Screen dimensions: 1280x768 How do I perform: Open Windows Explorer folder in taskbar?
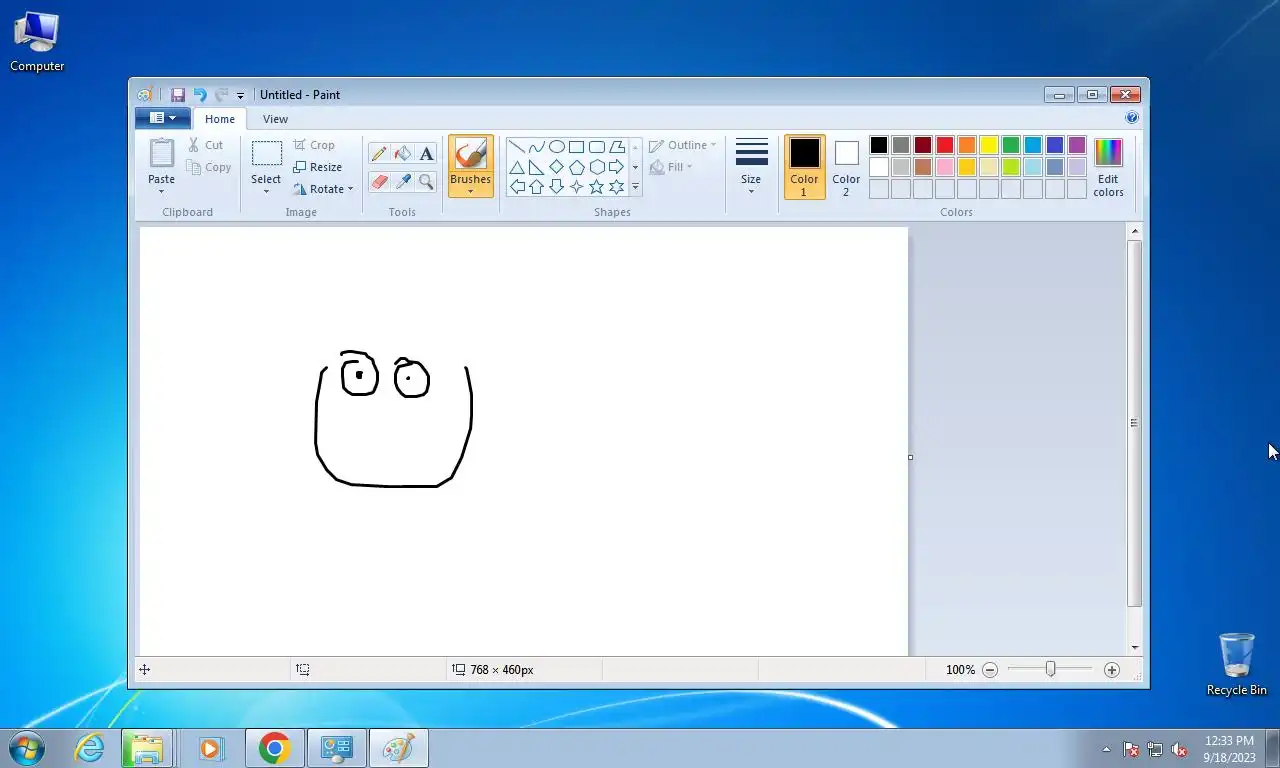click(146, 748)
